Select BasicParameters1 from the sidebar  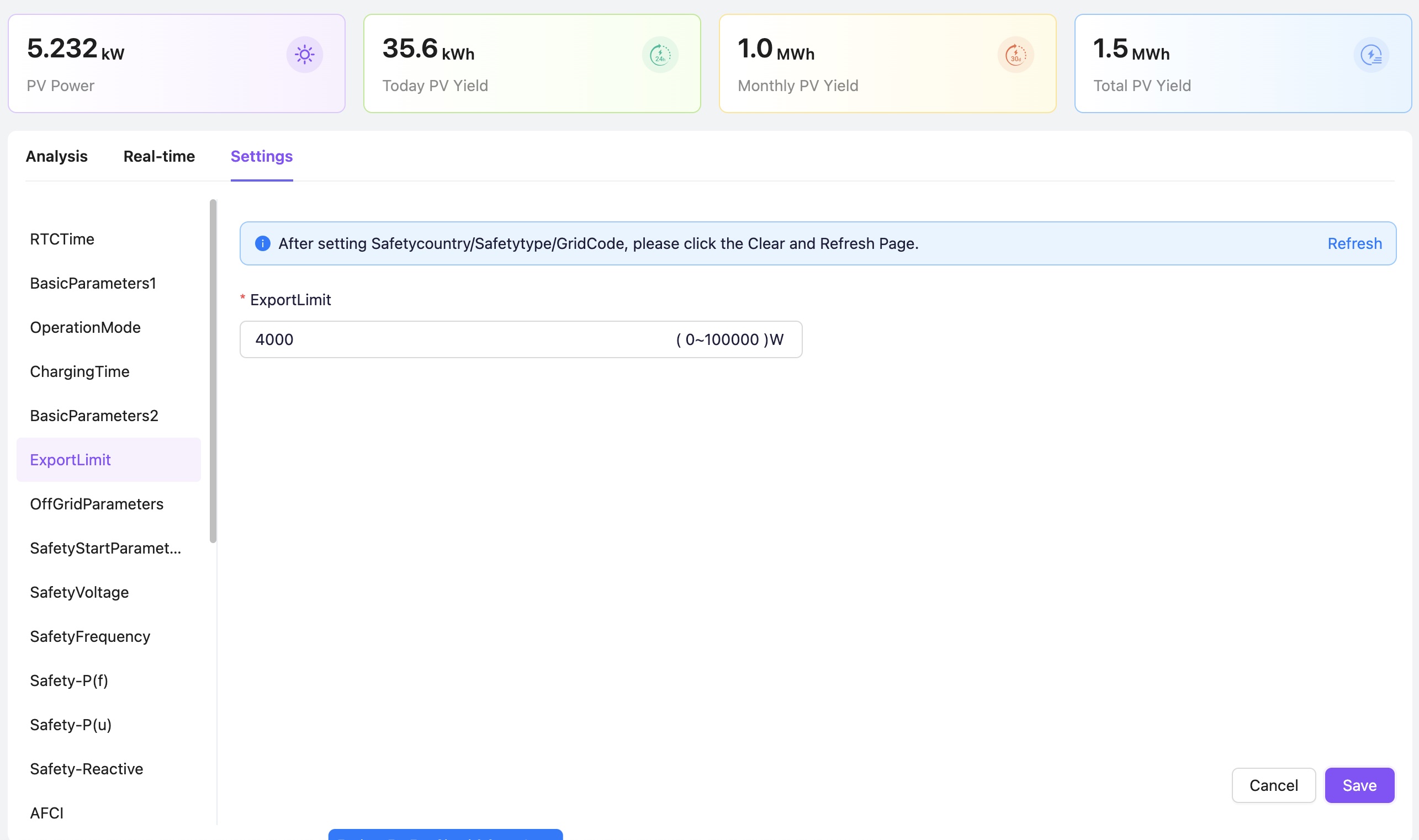93,283
